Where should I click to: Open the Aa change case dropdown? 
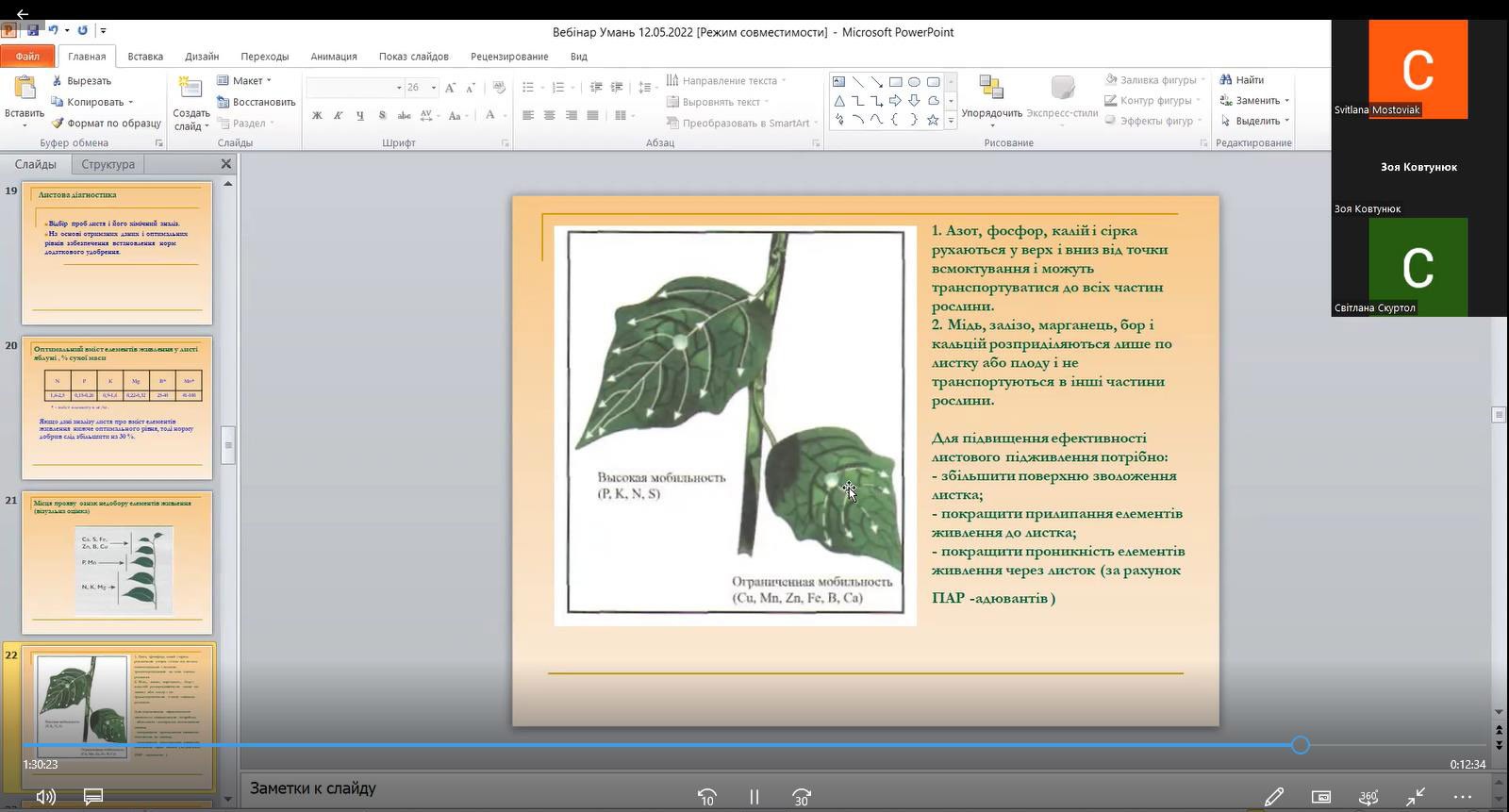457,115
